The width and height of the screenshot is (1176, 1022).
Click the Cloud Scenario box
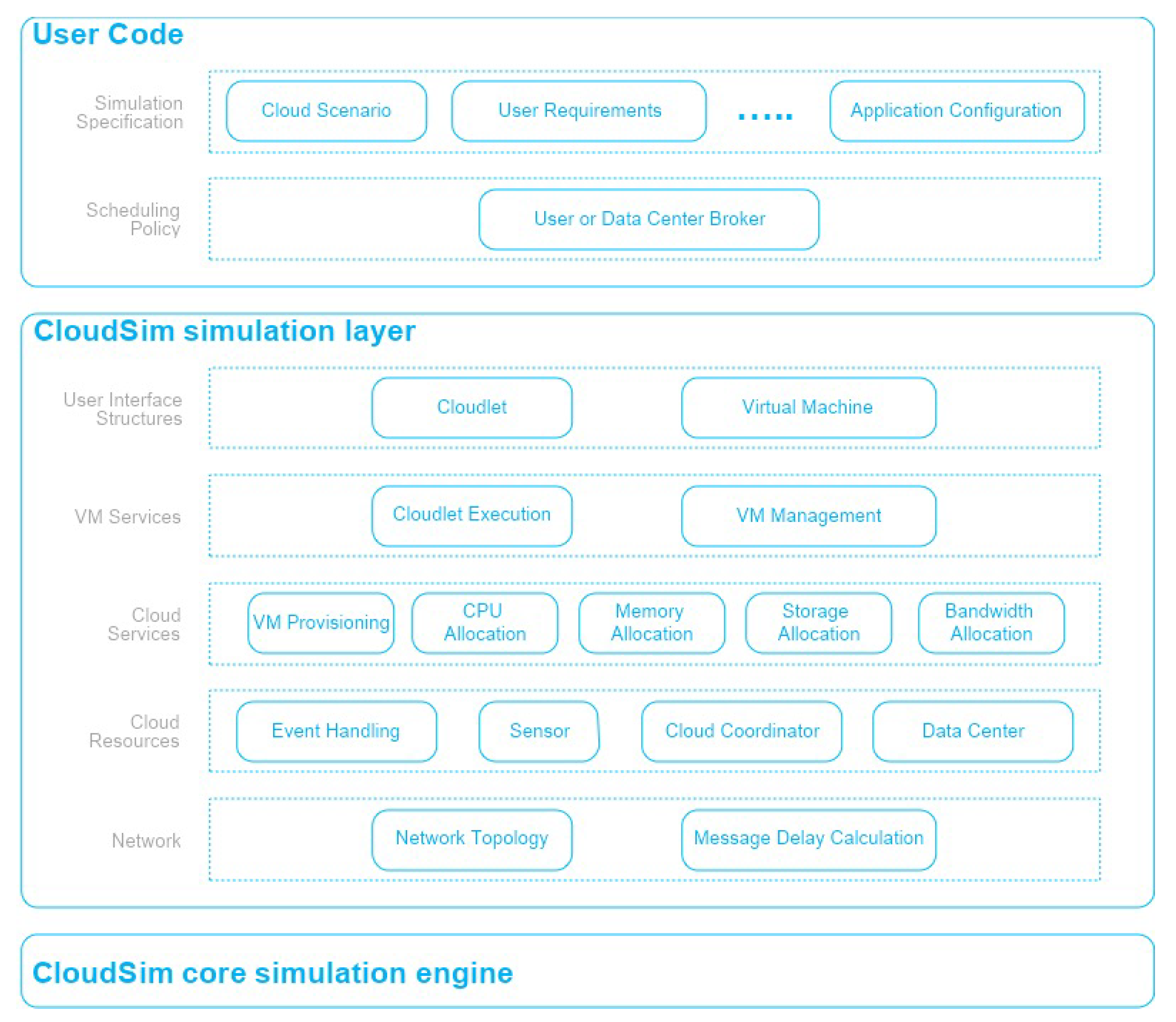(x=326, y=111)
